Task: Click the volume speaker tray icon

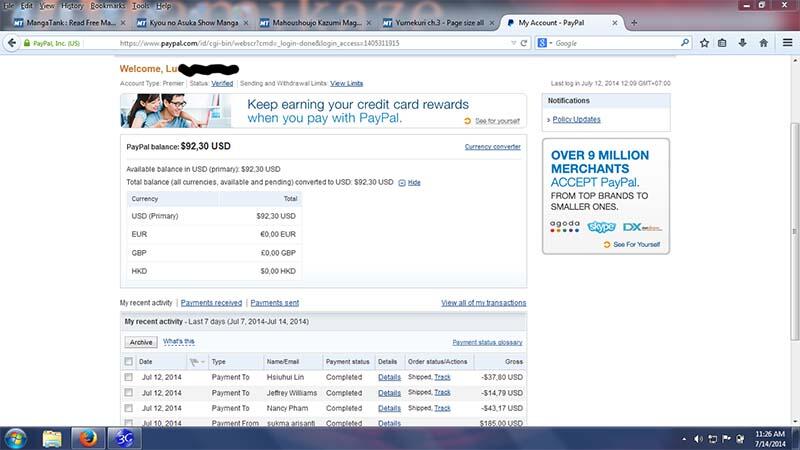Action: coord(698,439)
